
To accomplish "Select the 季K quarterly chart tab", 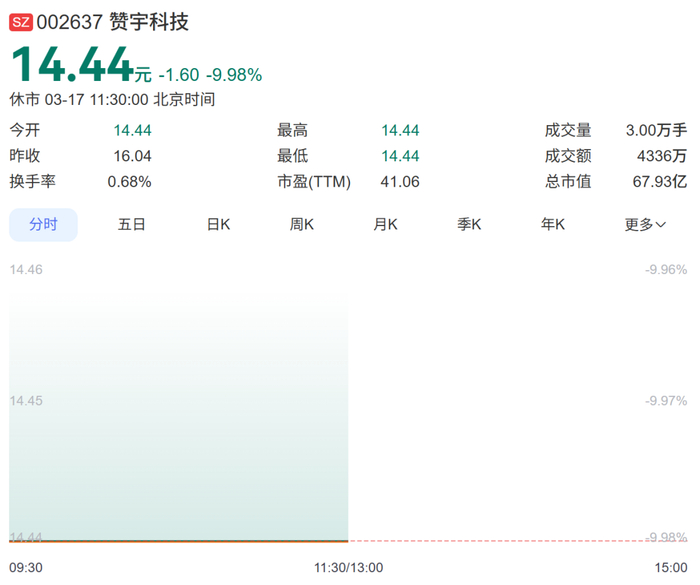I will (469, 224).
